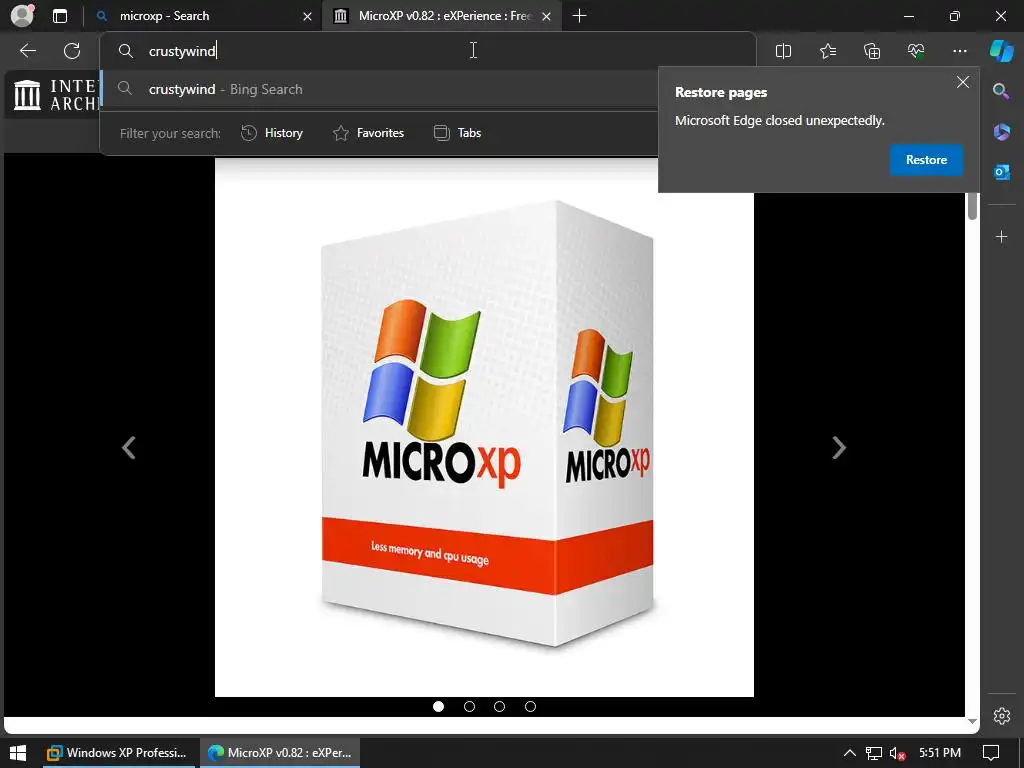Click the page vertical scrollbar thumb
Image resolution: width=1024 pixels, height=768 pixels.
972,206
